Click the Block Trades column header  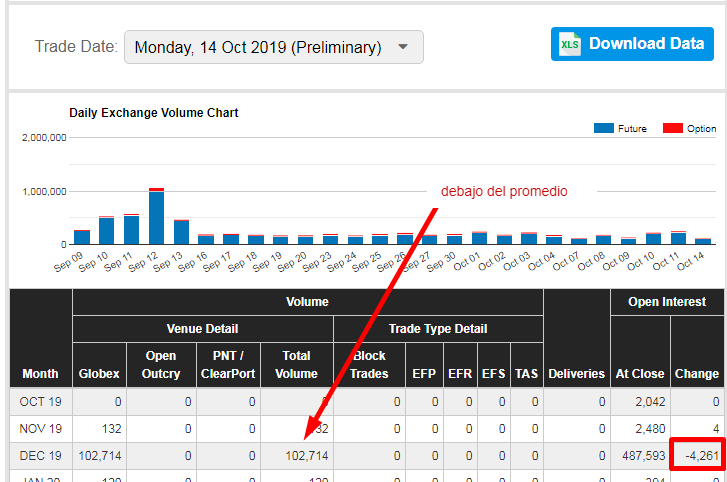click(x=369, y=364)
